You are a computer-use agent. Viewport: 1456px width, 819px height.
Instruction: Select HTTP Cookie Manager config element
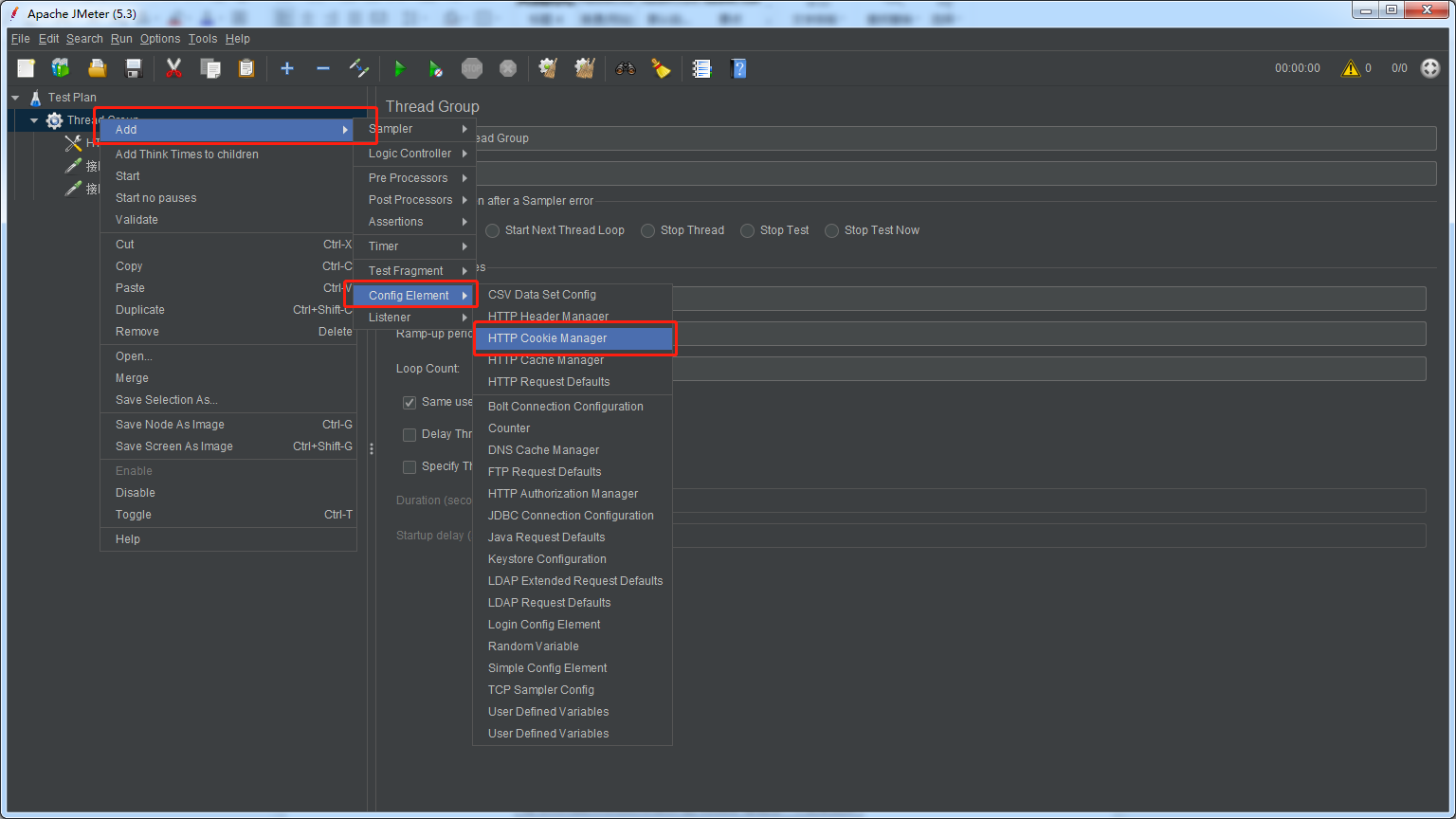pos(546,337)
